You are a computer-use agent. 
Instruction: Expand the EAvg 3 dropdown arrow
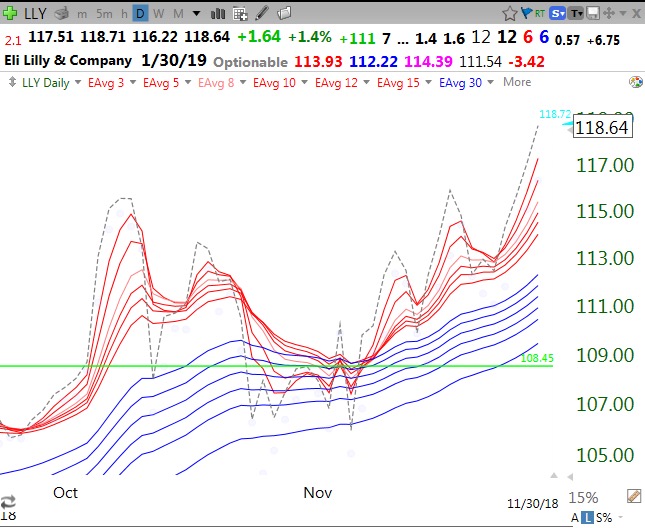pyautogui.click(x=132, y=82)
